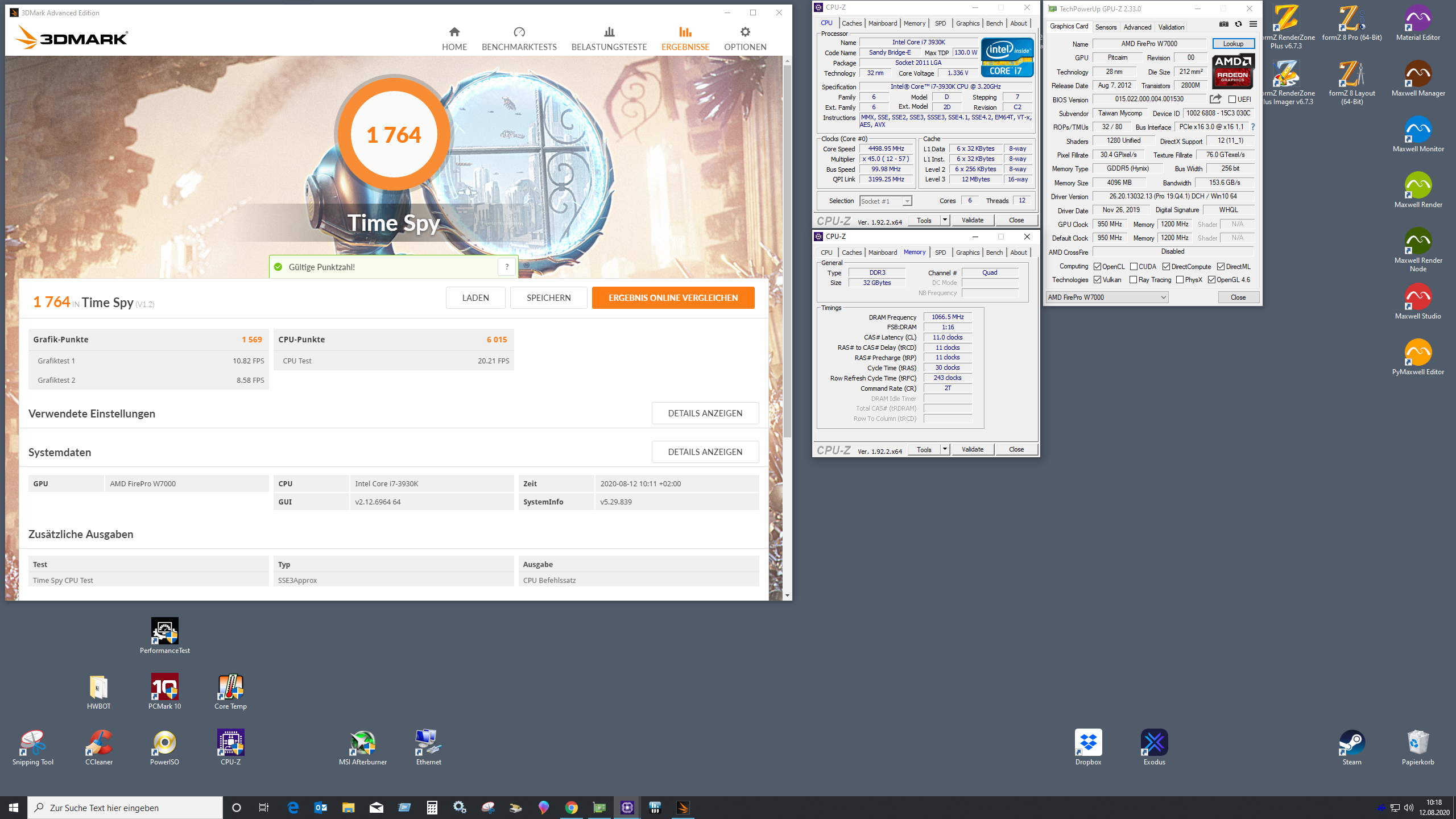Screen dimensions: 1456x819
Task: Open the CCleaner desktop icon
Action: tap(99, 747)
